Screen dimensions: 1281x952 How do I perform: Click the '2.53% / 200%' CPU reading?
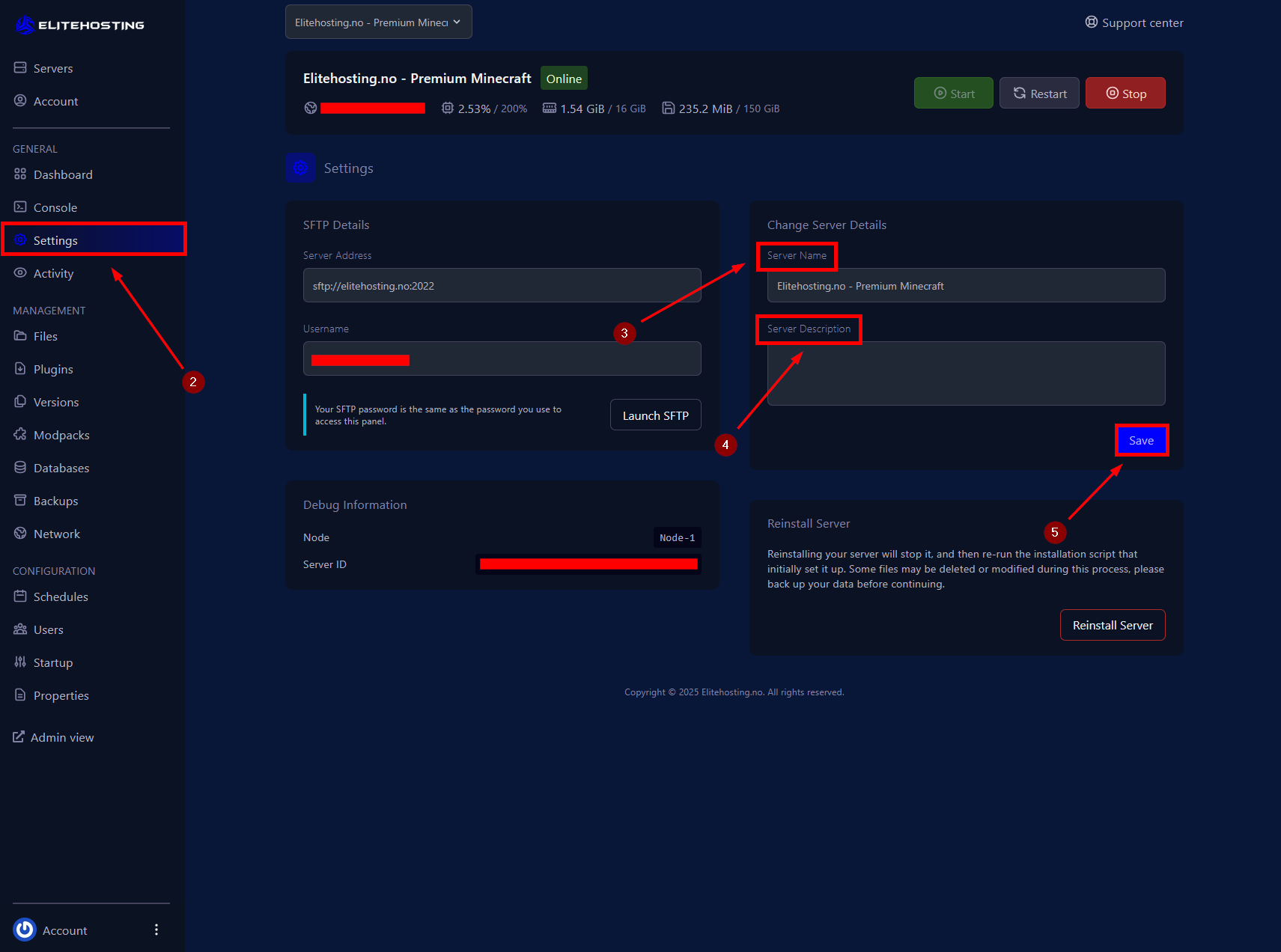(493, 109)
